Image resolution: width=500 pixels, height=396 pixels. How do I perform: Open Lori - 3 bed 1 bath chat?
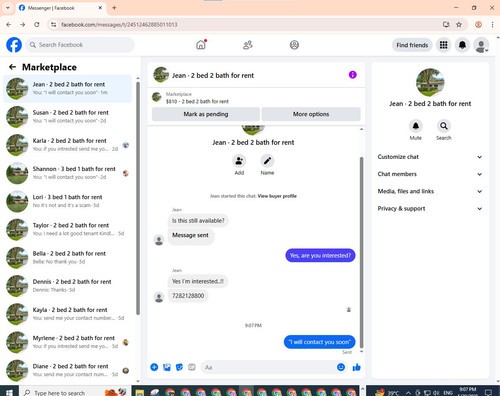coord(68,201)
